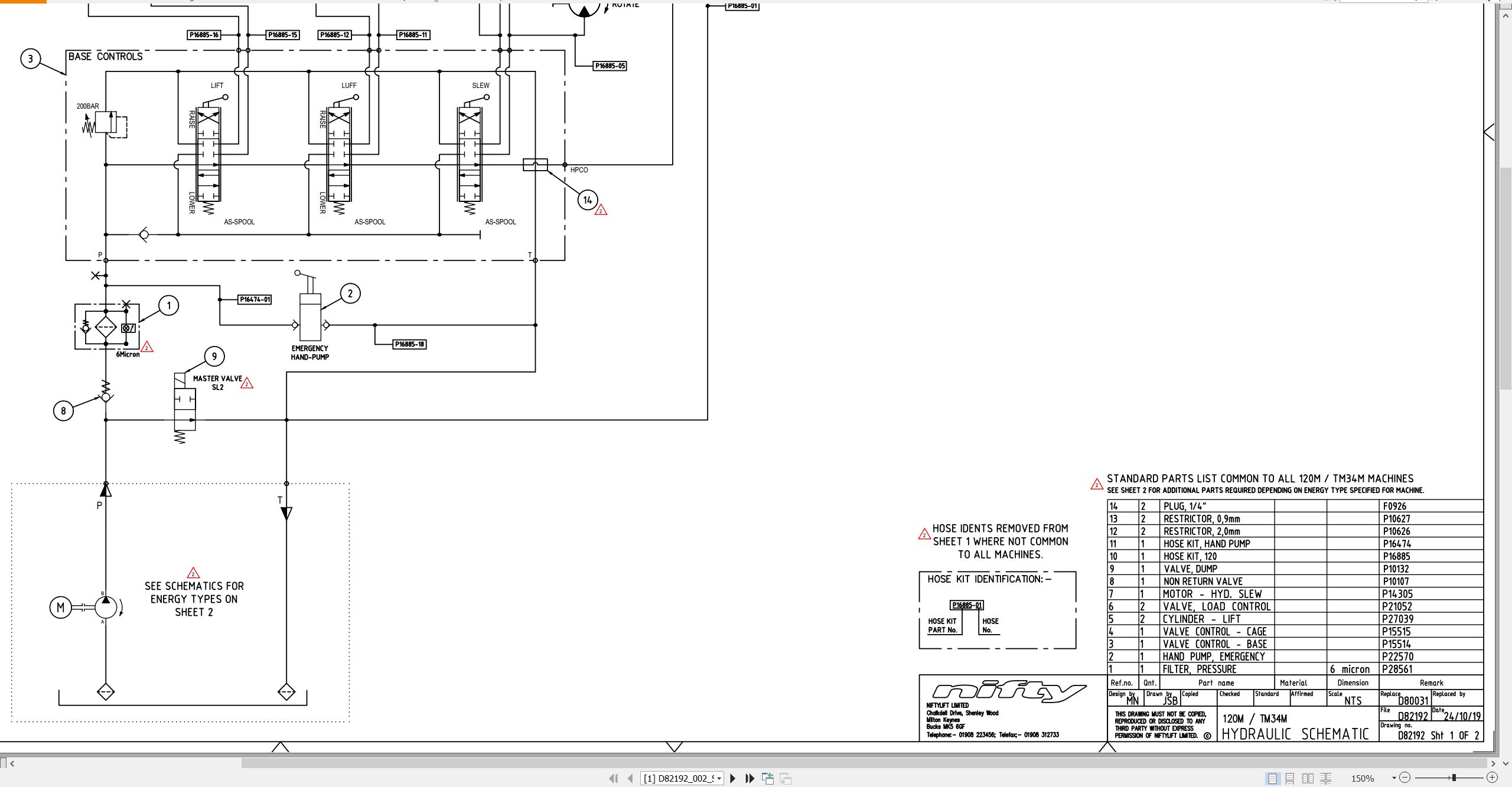Image resolution: width=1512 pixels, height=787 pixels.
Task: Switch to continuous page layout
Action: [1290, 778]
